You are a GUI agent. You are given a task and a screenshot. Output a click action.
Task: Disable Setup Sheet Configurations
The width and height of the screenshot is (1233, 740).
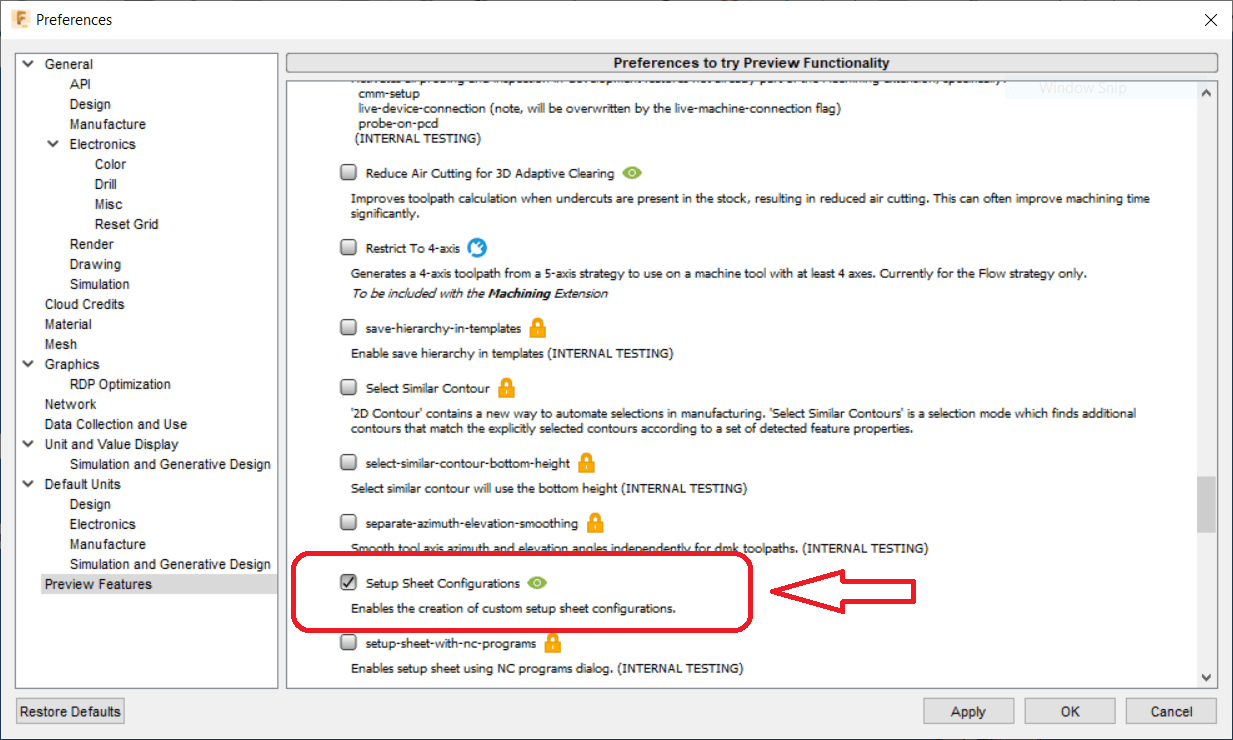pos(348,582)
